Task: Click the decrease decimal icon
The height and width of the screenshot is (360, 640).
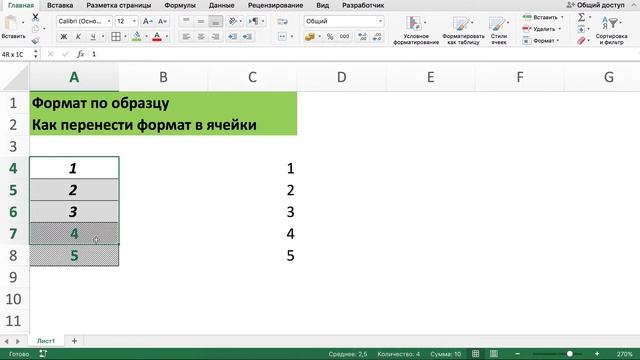Action: point(377,37)
